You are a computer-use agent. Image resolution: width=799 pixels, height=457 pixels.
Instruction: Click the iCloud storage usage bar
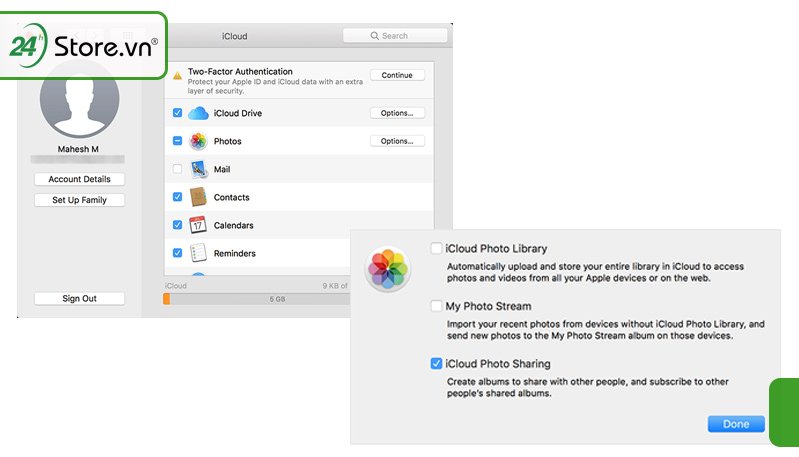[258, 298]
